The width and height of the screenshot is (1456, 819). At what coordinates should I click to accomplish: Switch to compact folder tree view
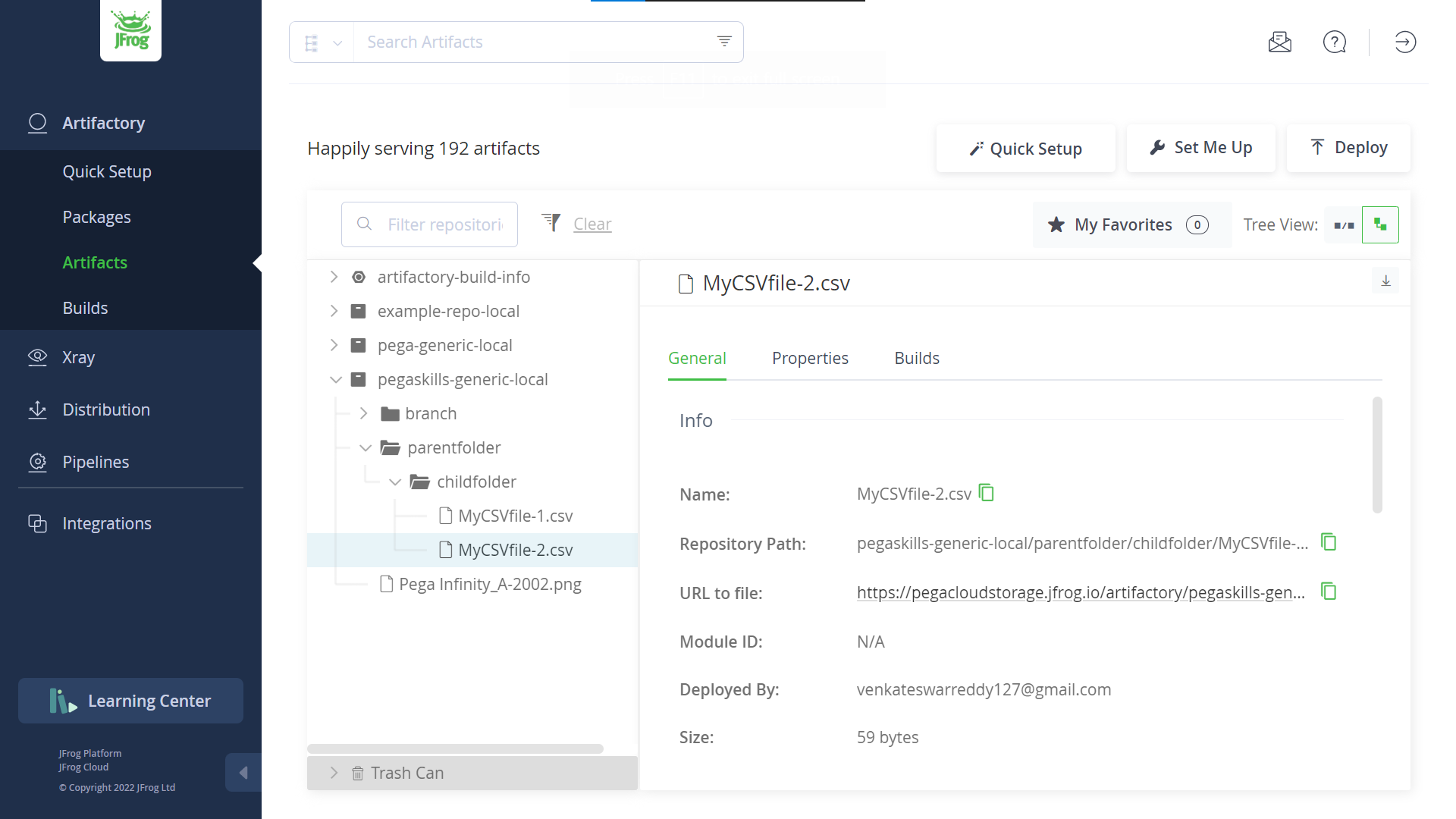coord(1344,225)
